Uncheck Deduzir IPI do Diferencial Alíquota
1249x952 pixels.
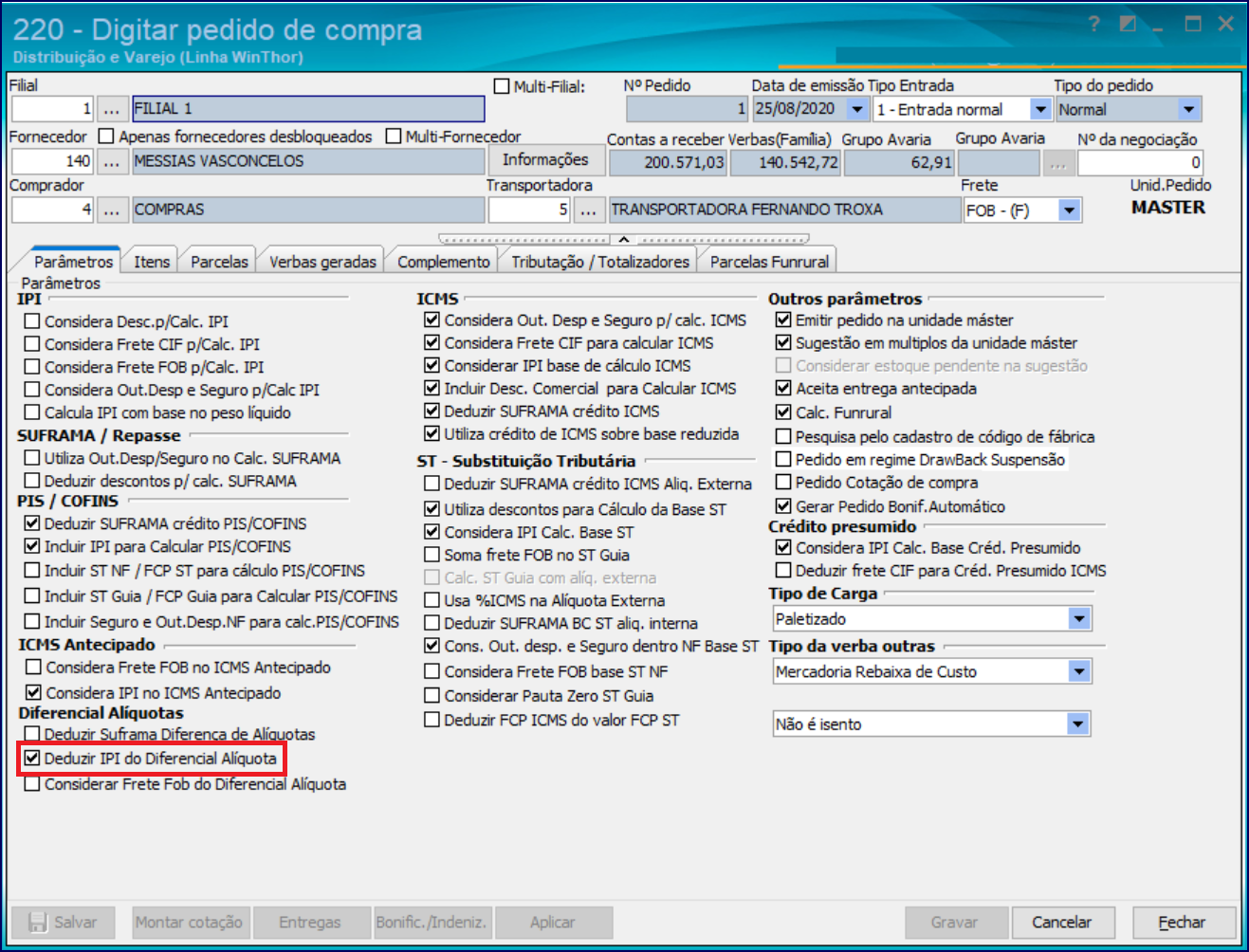(x=32, y=759)
